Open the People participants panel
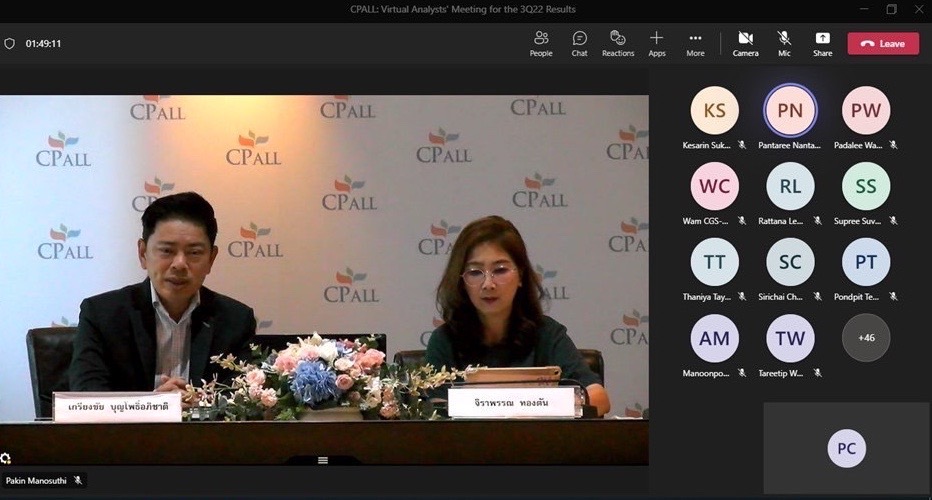932x500 pixels. pyautogui.click(x=541, y=43)
